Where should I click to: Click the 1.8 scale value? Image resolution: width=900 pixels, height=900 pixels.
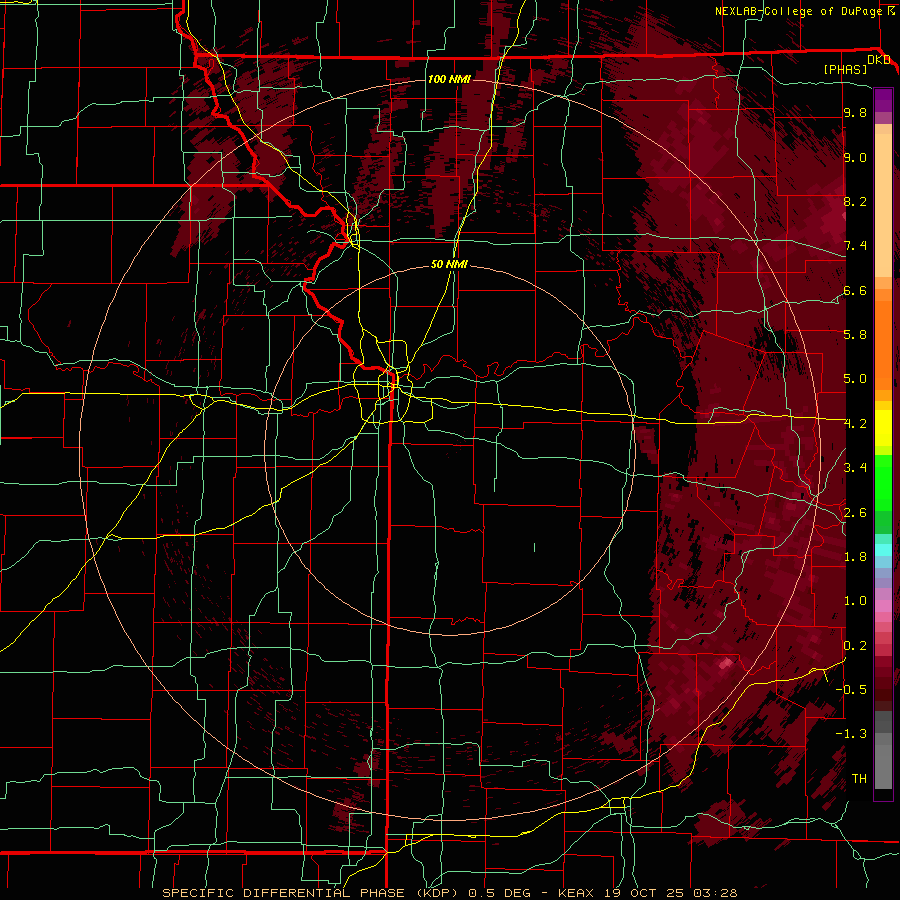tap(855, 557)
